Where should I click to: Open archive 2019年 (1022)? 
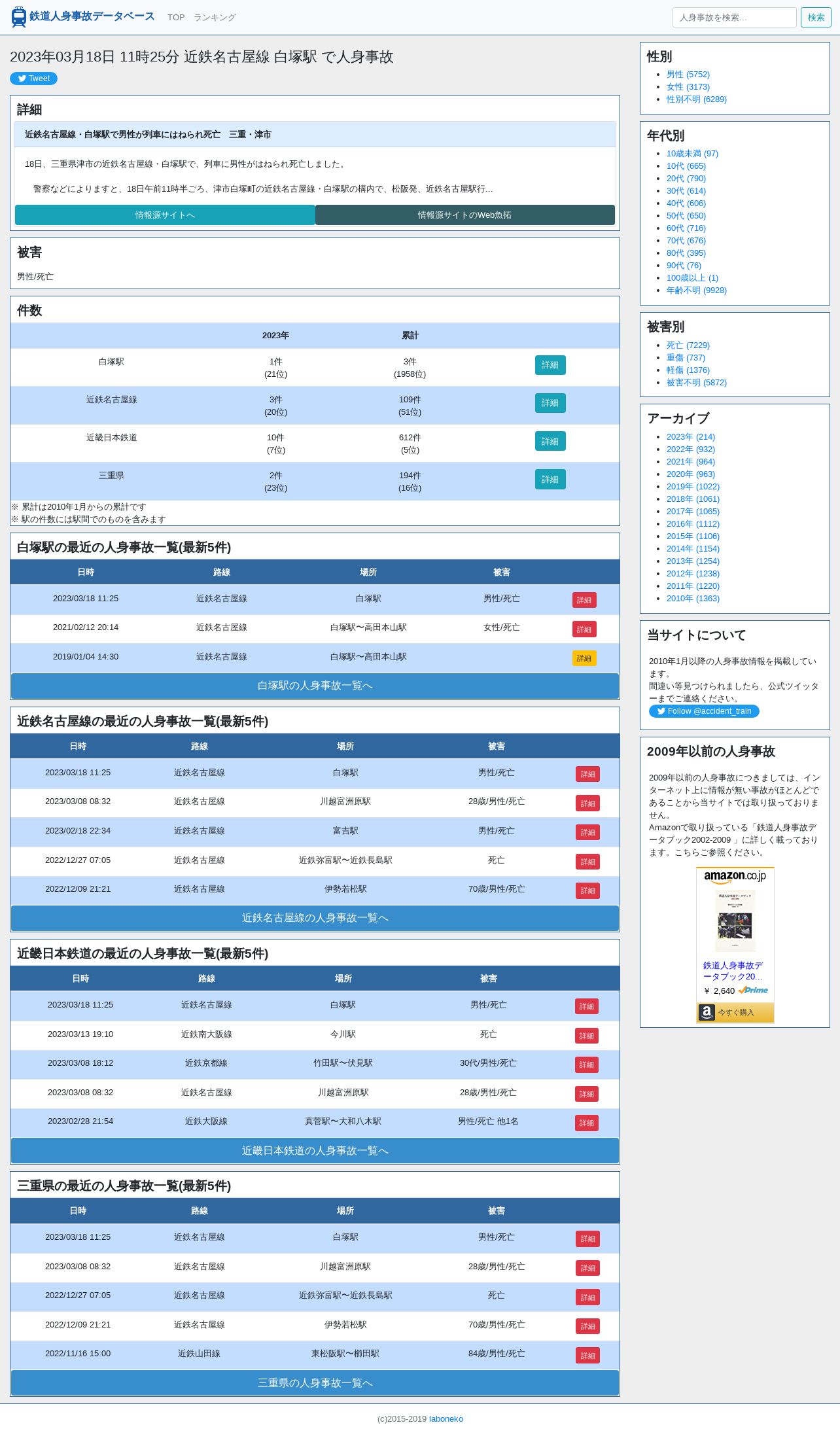point(693,487)
